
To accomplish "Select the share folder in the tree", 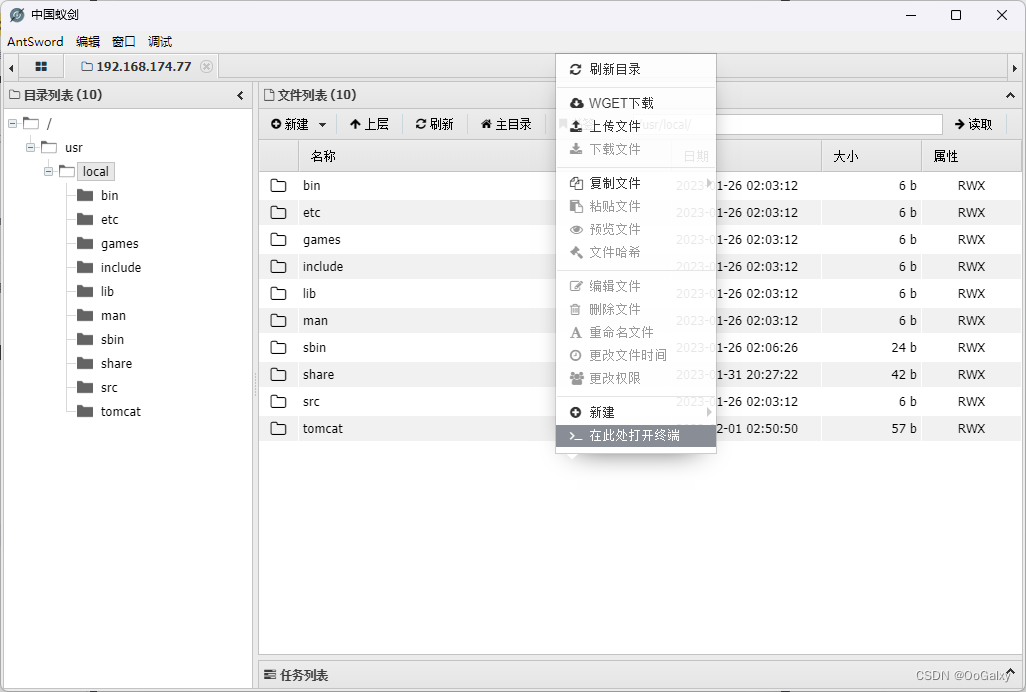I will [116, 364].
